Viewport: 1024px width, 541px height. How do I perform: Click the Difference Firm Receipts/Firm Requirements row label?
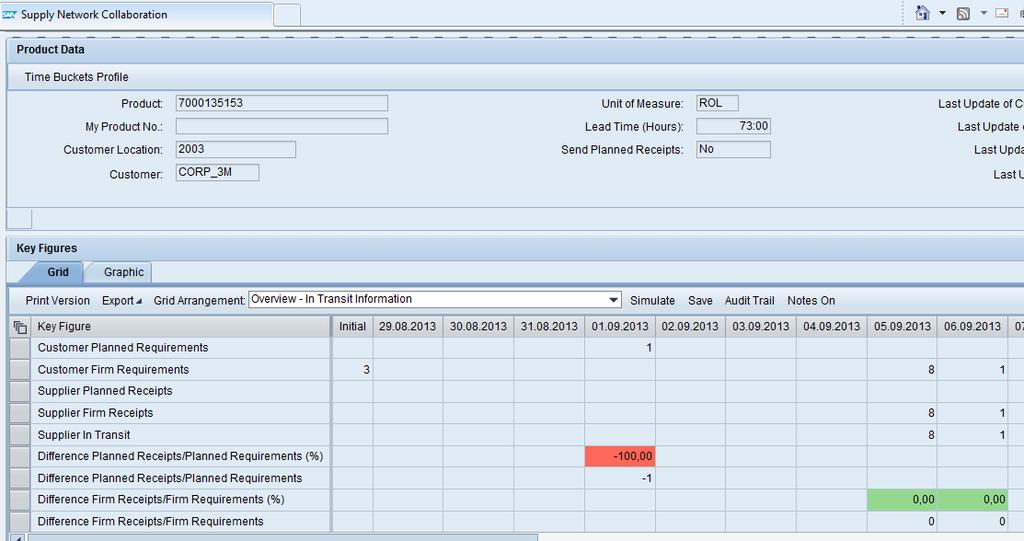(150, 521)
